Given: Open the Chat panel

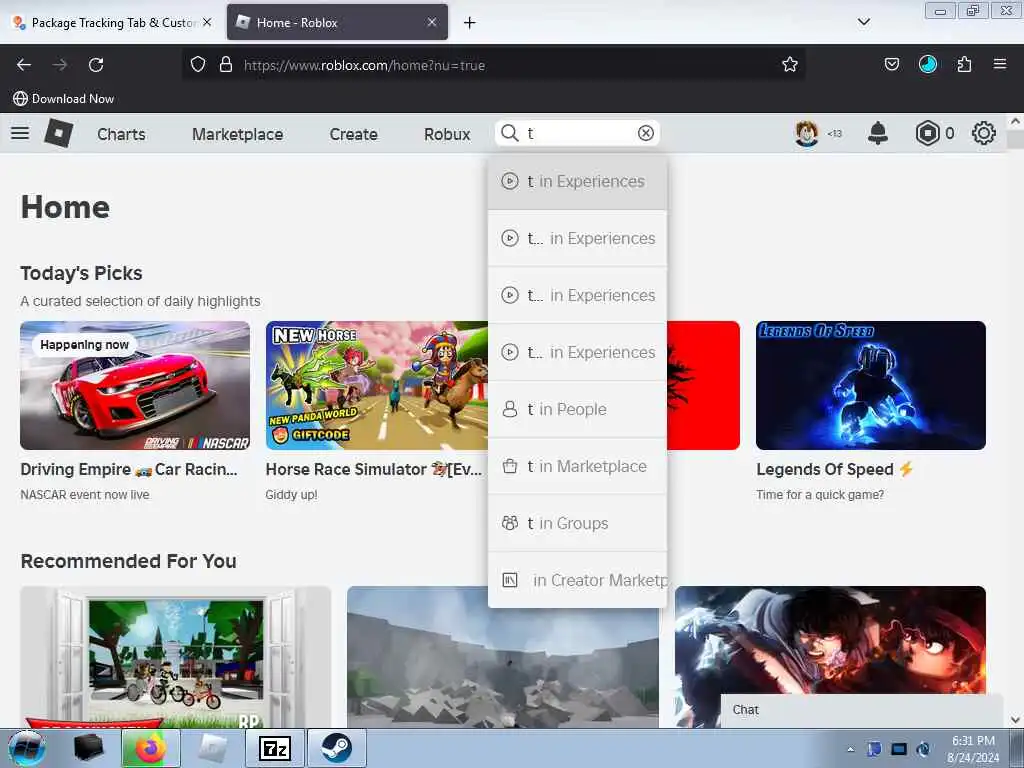Looking at the screenshot, I should (x=861, y=710).
